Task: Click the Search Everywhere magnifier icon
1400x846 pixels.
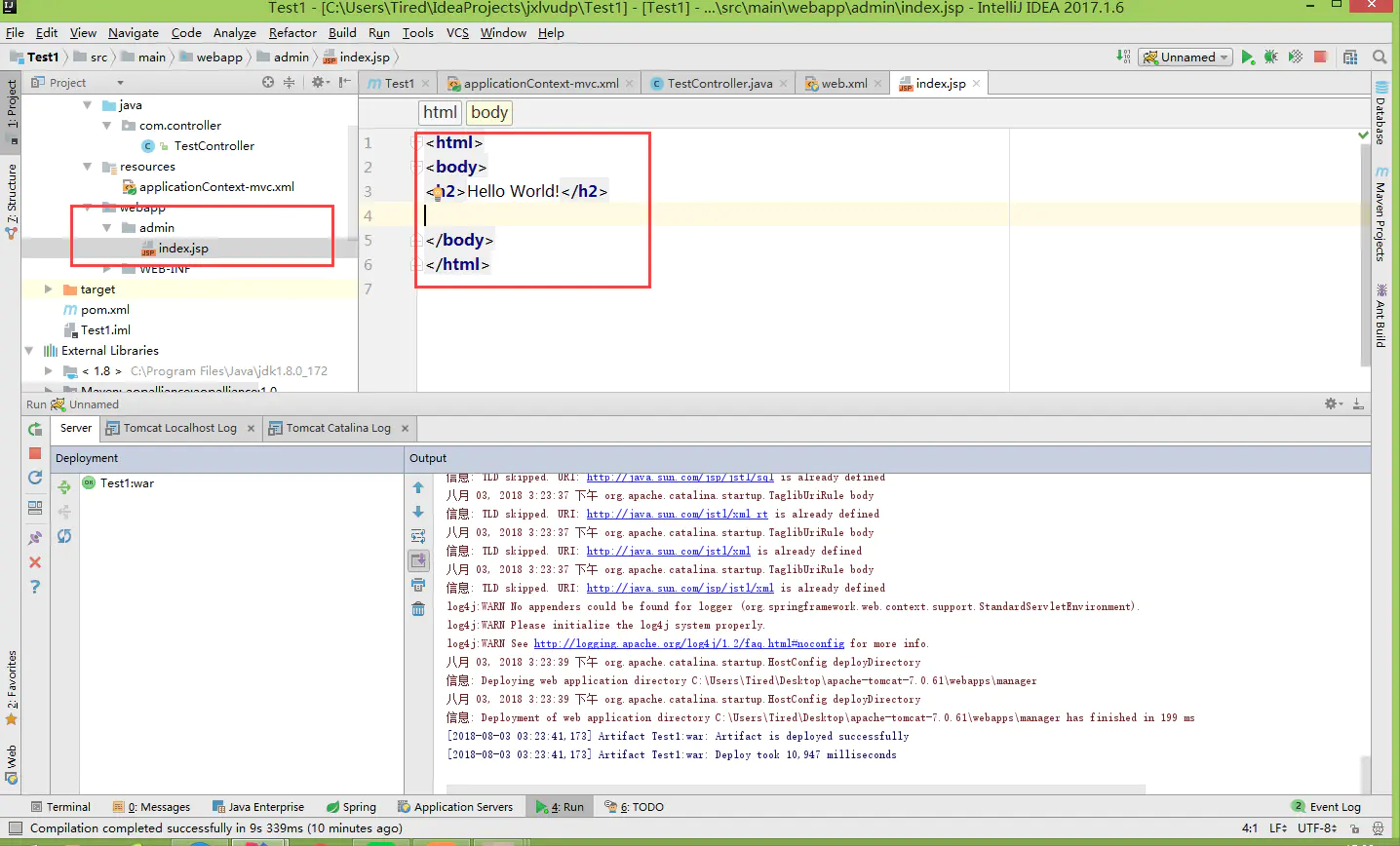Action: [x=1380, y=58]
